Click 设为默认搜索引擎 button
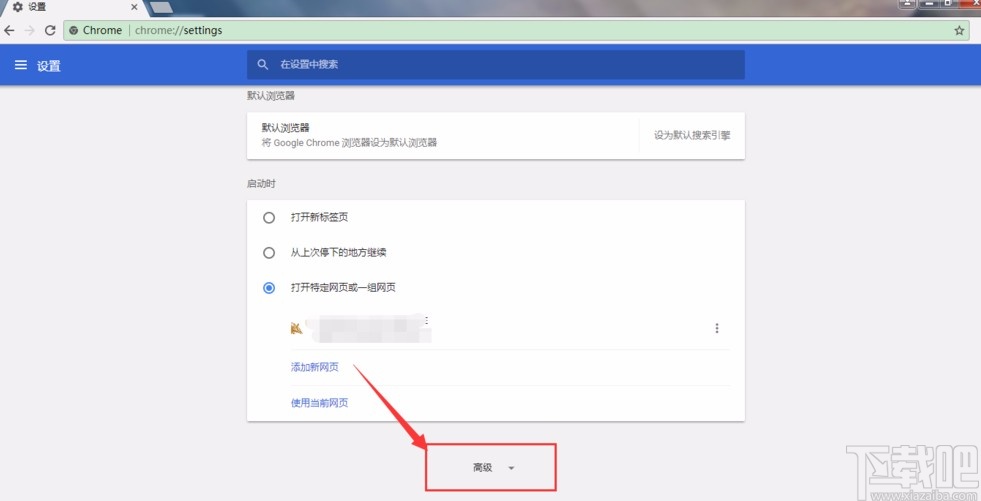The image size is (981, 501). pos(692,135)
